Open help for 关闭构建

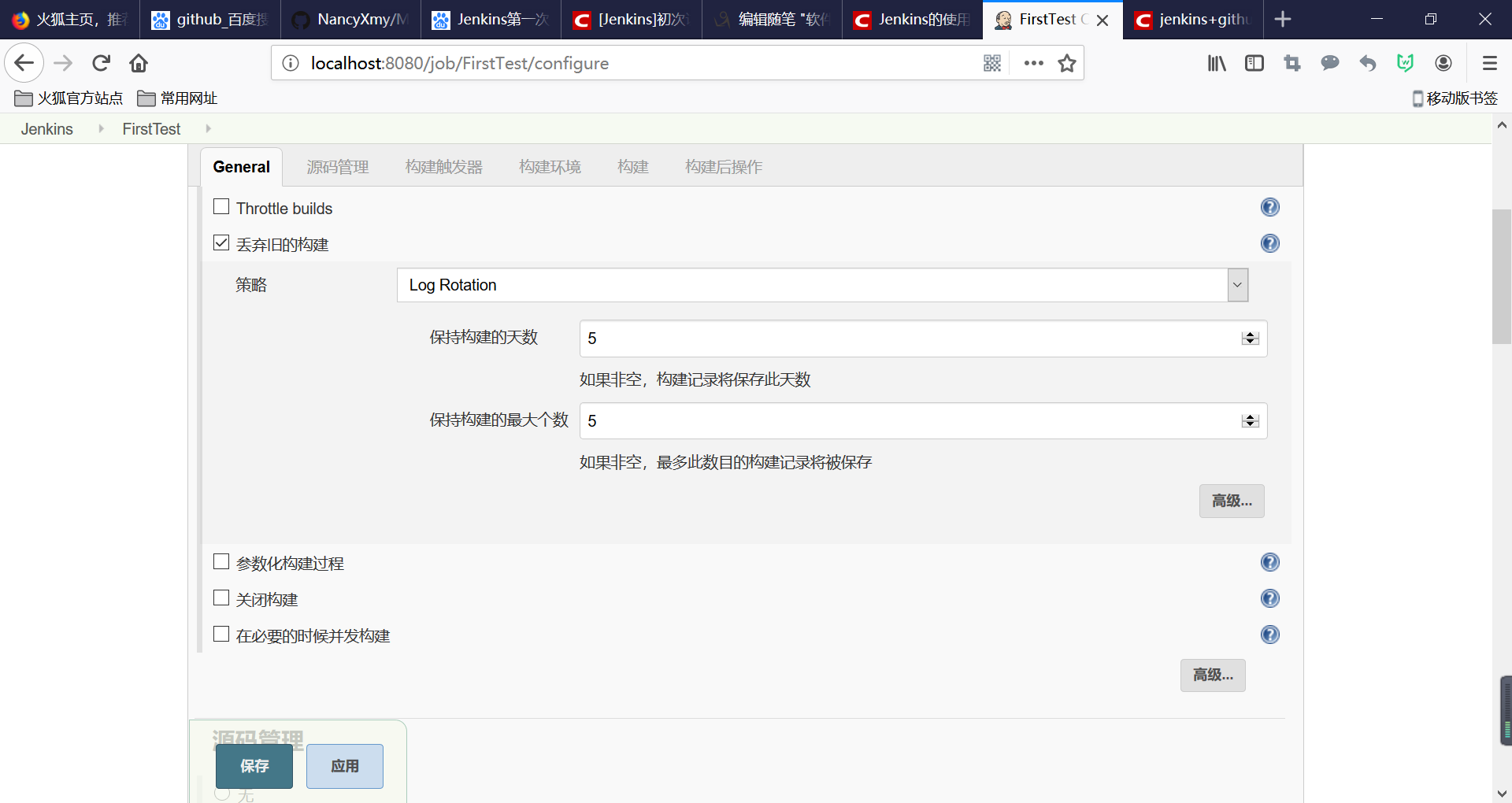coord(1270,598)
